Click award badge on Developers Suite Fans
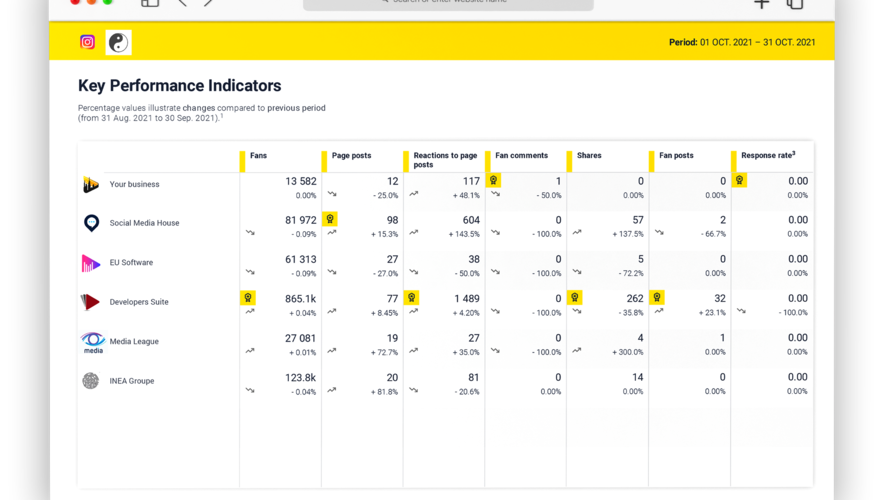This screenshot has width=890, height=500. coord(247,298)
